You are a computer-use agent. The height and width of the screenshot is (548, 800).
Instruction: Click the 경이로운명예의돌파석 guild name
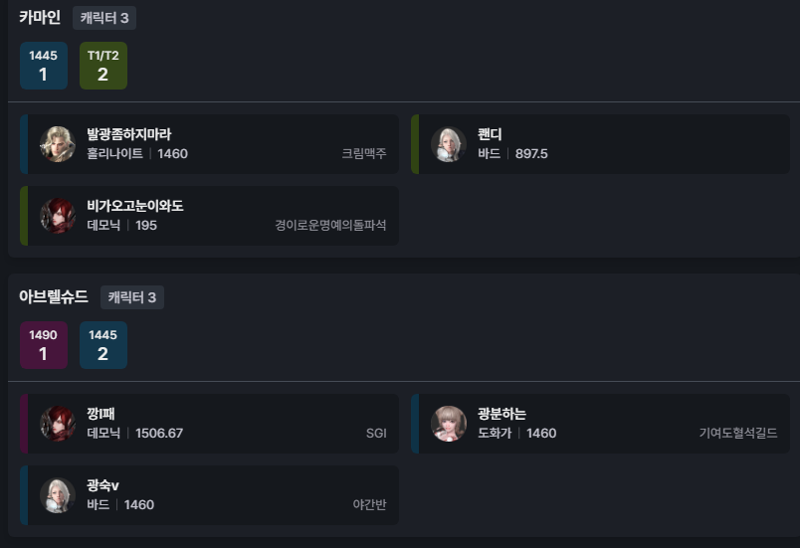(331, 225)
